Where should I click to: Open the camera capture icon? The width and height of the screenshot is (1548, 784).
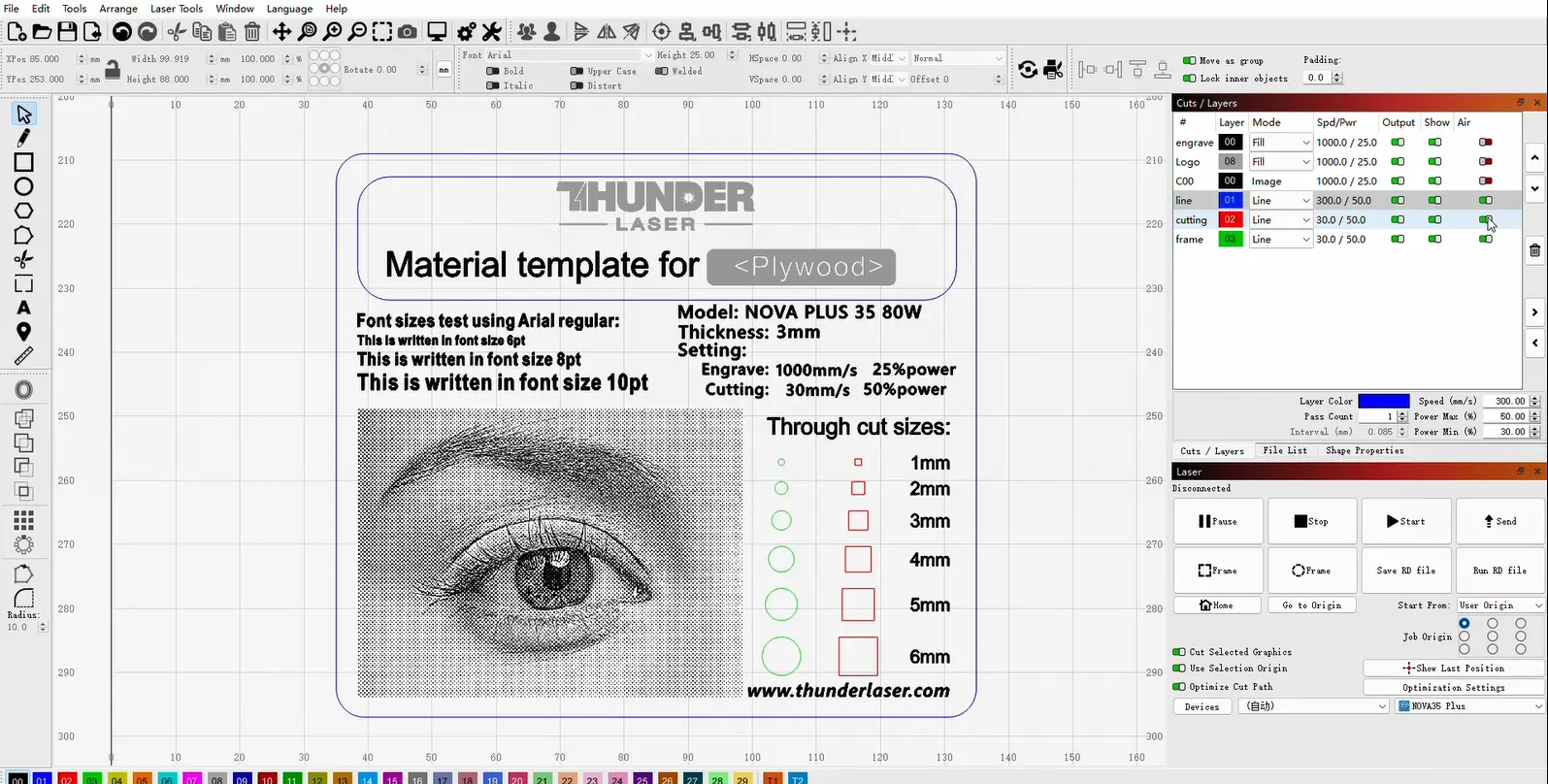click(408, 32)
